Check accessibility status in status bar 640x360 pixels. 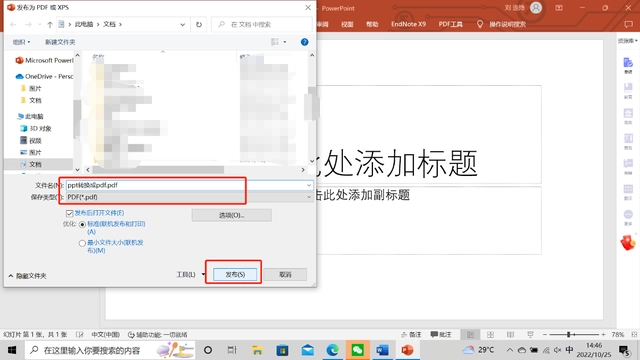point(158,335)
